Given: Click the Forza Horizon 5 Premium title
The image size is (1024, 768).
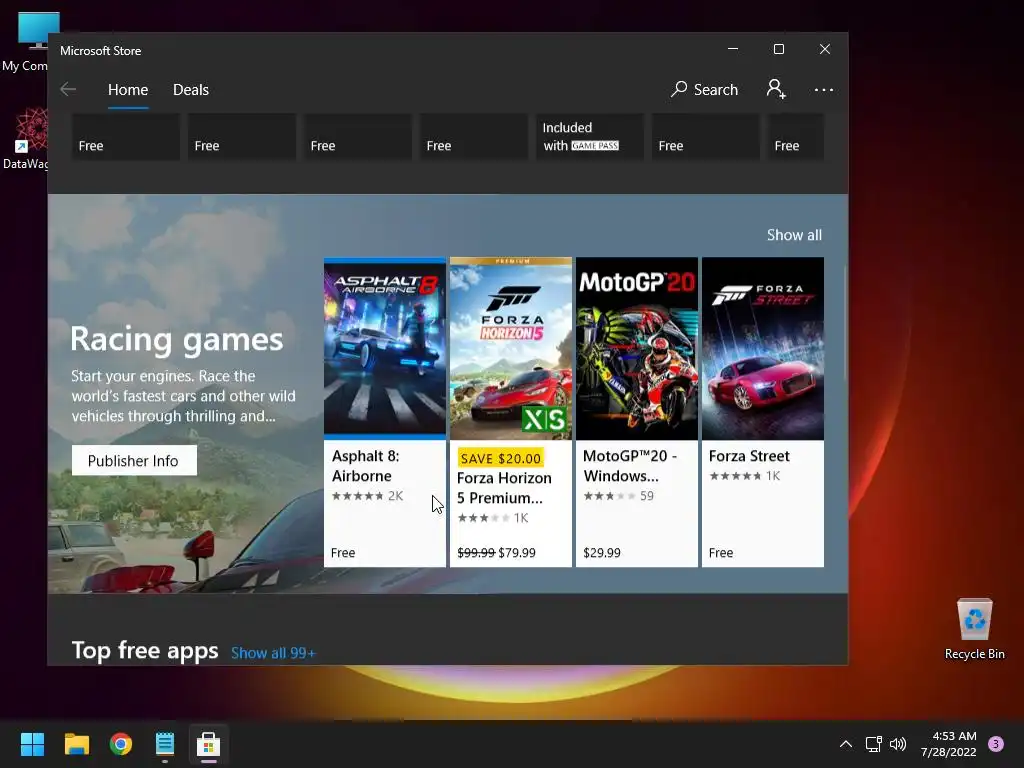Looking at the screenshot, I should pos(504,488).
